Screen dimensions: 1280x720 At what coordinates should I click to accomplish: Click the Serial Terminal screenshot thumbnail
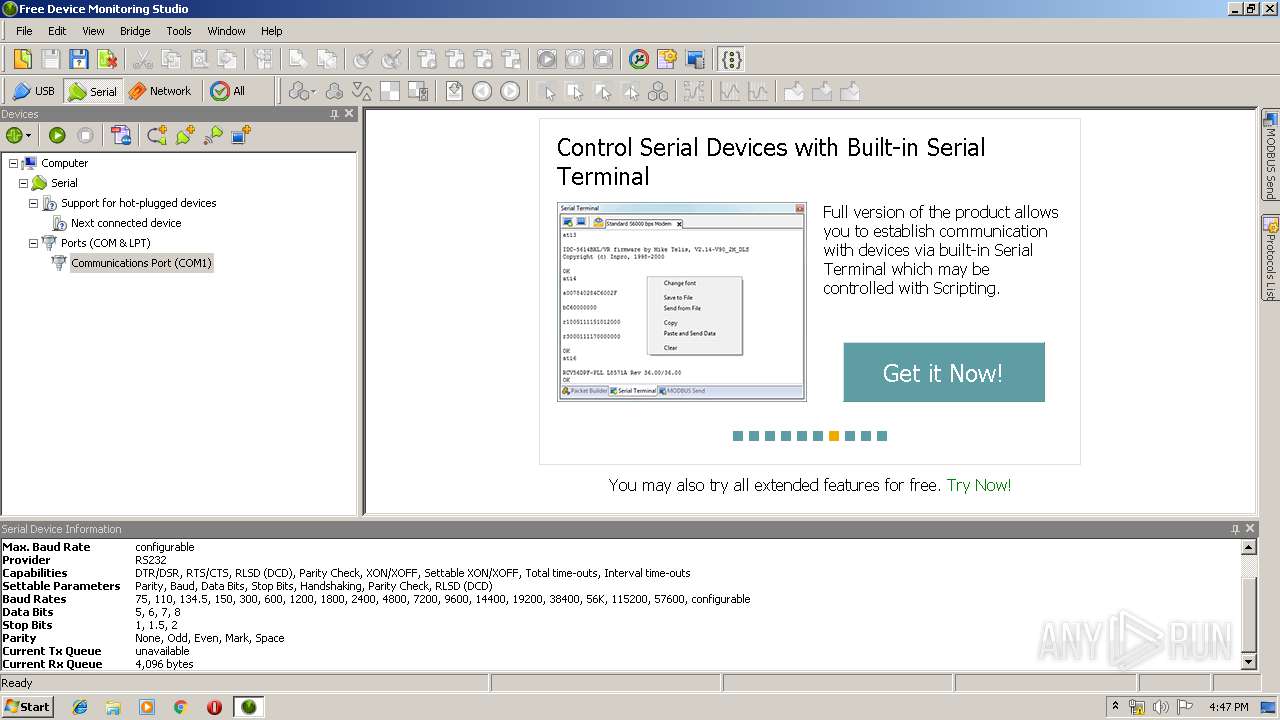tap(682, 301)
